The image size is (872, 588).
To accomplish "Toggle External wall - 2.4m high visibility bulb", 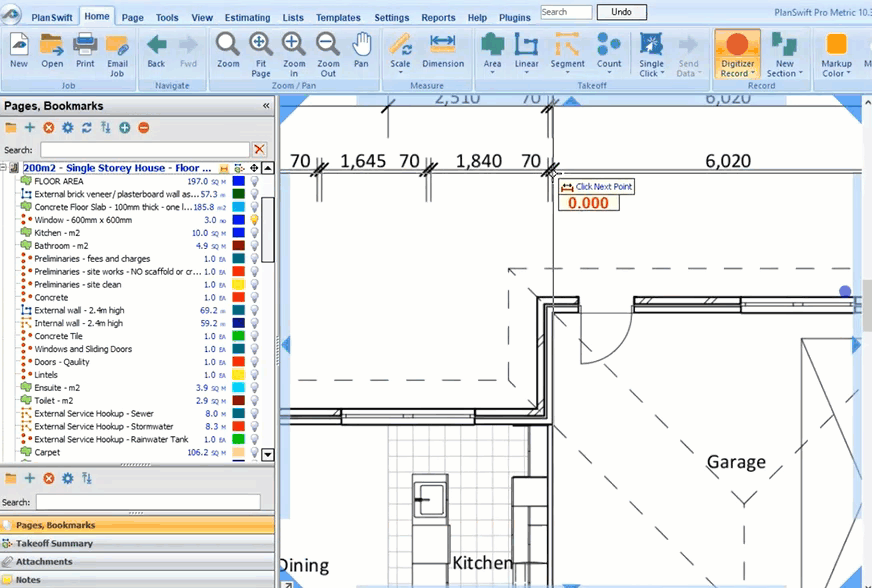I will point(254,310).
